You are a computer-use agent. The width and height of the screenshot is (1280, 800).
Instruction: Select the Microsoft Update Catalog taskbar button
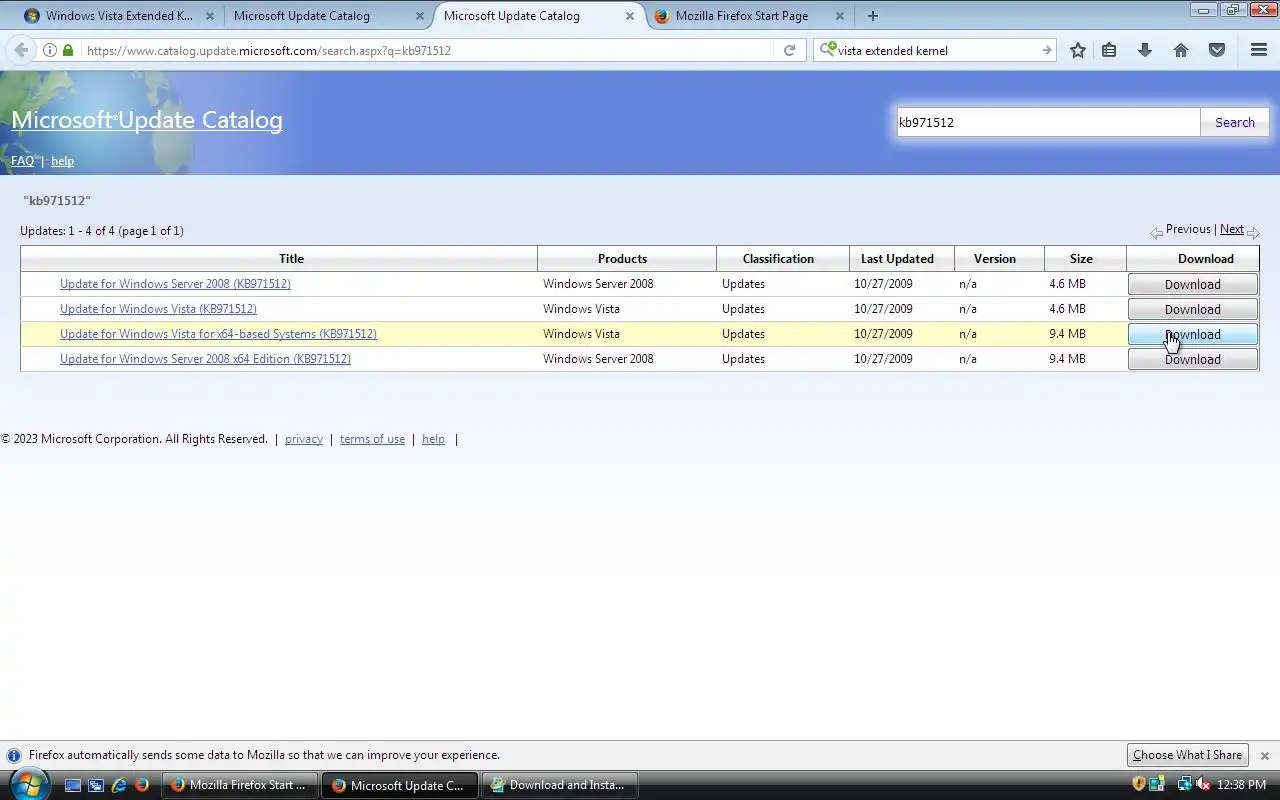400,785
